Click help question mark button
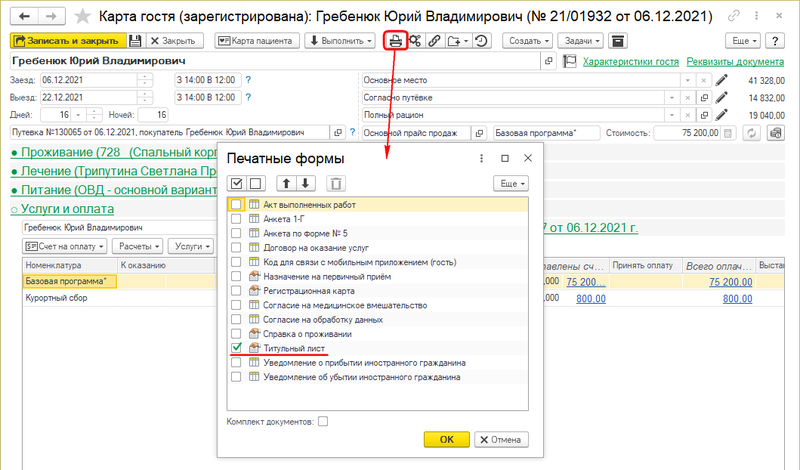 point(774,41)
